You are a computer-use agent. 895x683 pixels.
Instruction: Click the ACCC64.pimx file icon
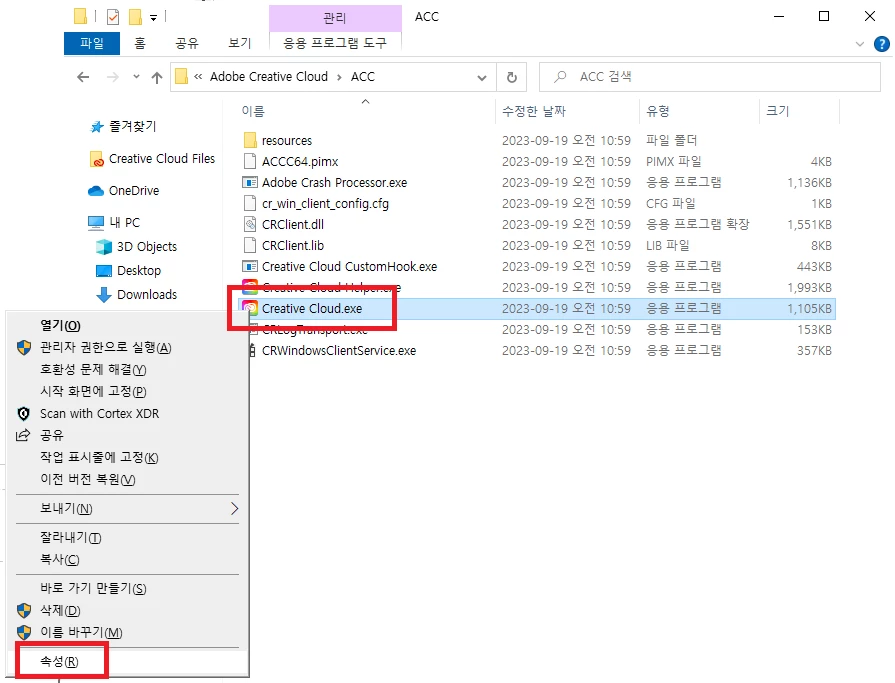250,161
